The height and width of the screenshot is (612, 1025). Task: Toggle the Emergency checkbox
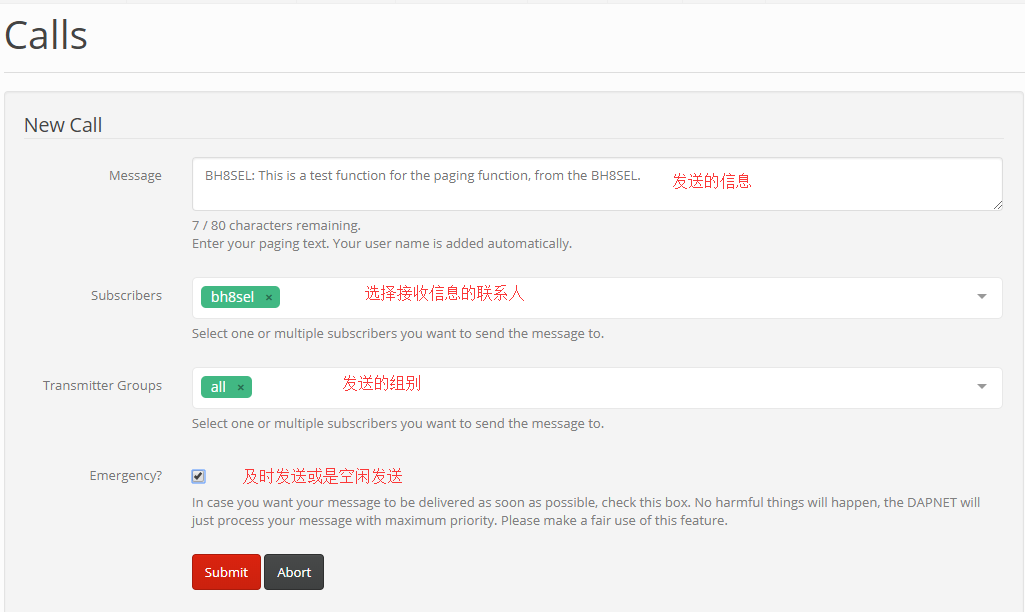(198, 476)
